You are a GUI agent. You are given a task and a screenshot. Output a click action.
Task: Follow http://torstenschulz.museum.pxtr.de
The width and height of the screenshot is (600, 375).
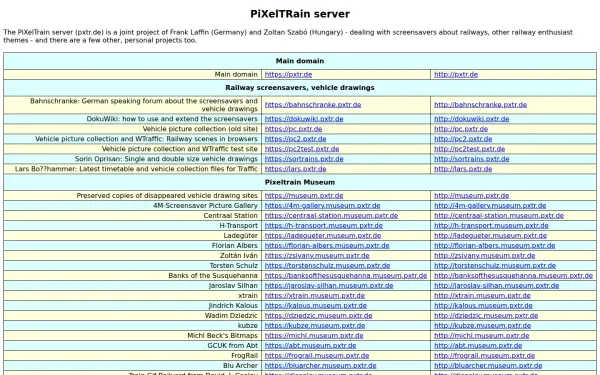click(x=495, y=266)
